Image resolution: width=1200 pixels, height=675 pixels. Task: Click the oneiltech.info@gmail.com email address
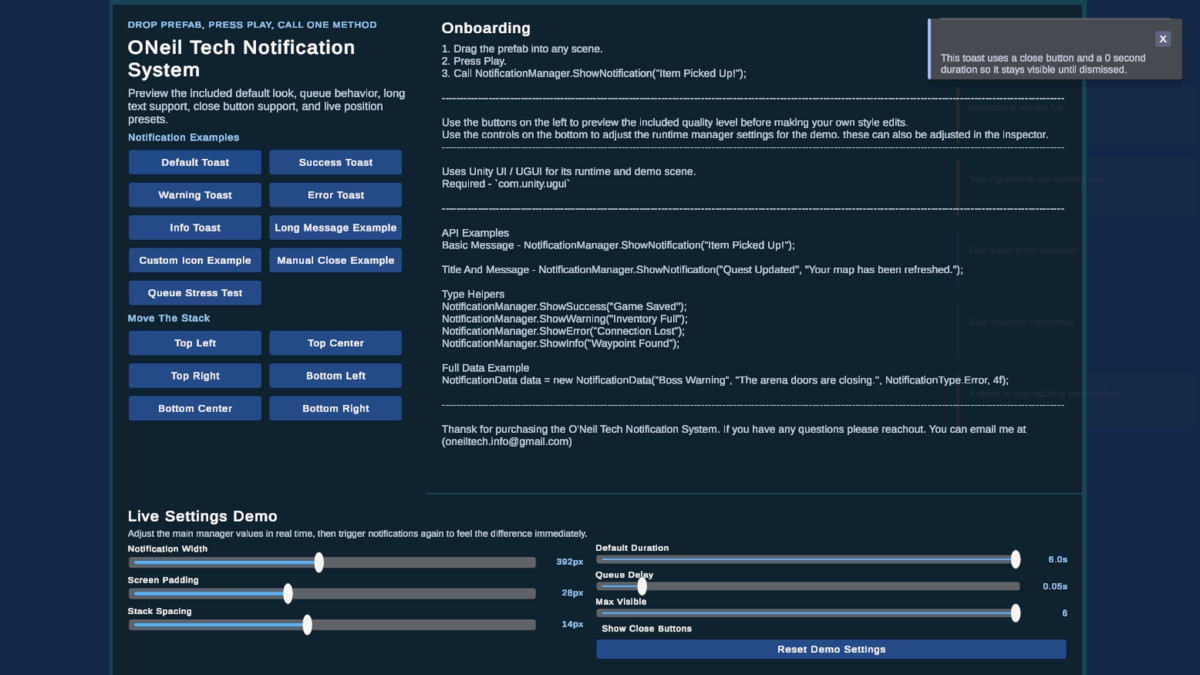click(x=507, y=441)
